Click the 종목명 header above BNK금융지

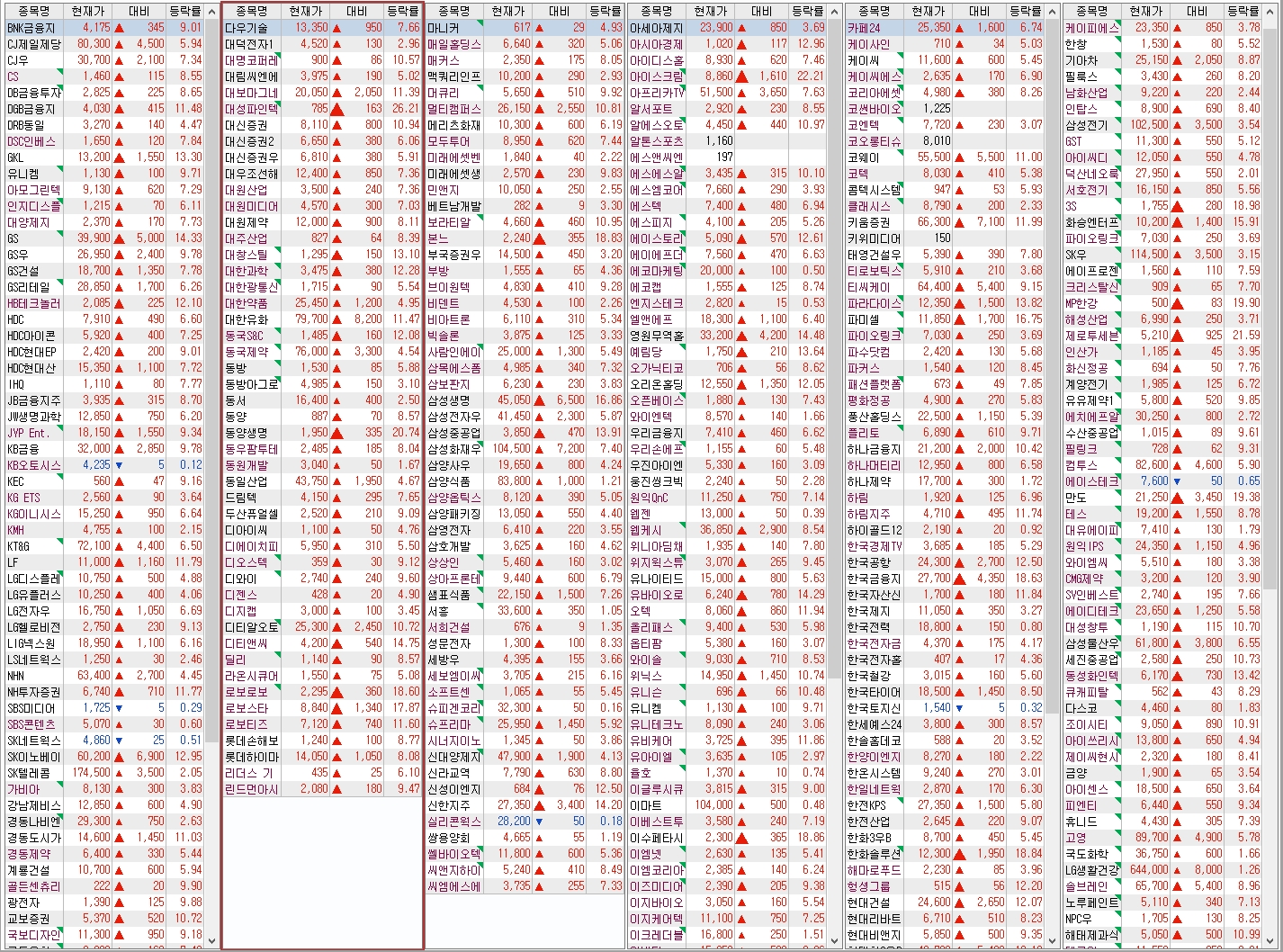pyautogui.click(x=34, y=11)
